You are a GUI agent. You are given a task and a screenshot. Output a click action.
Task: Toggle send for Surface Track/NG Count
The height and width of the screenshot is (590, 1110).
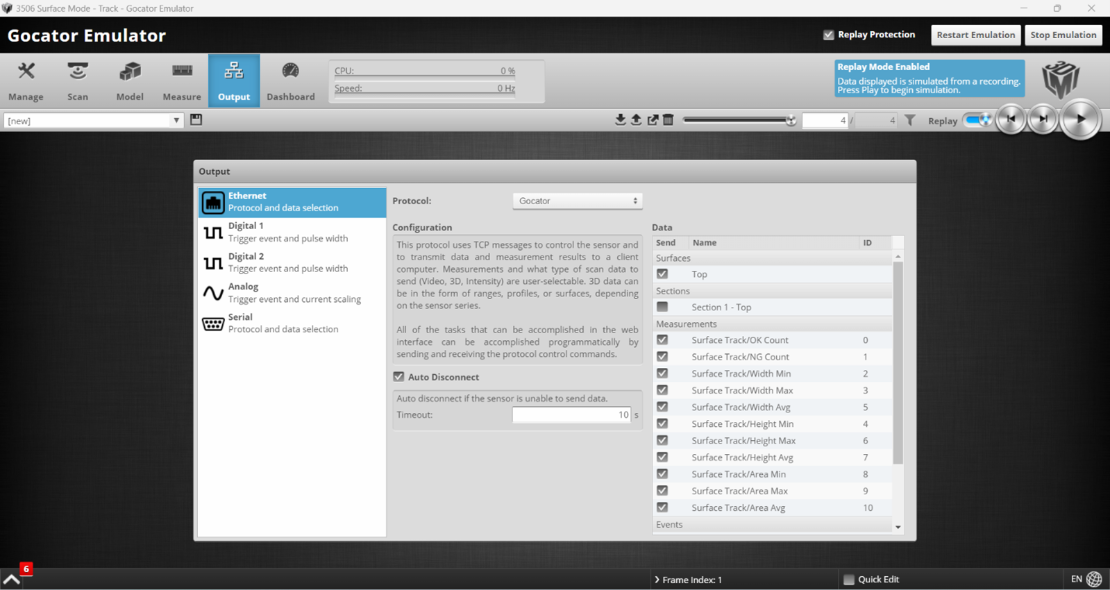(x=663, y=357)
